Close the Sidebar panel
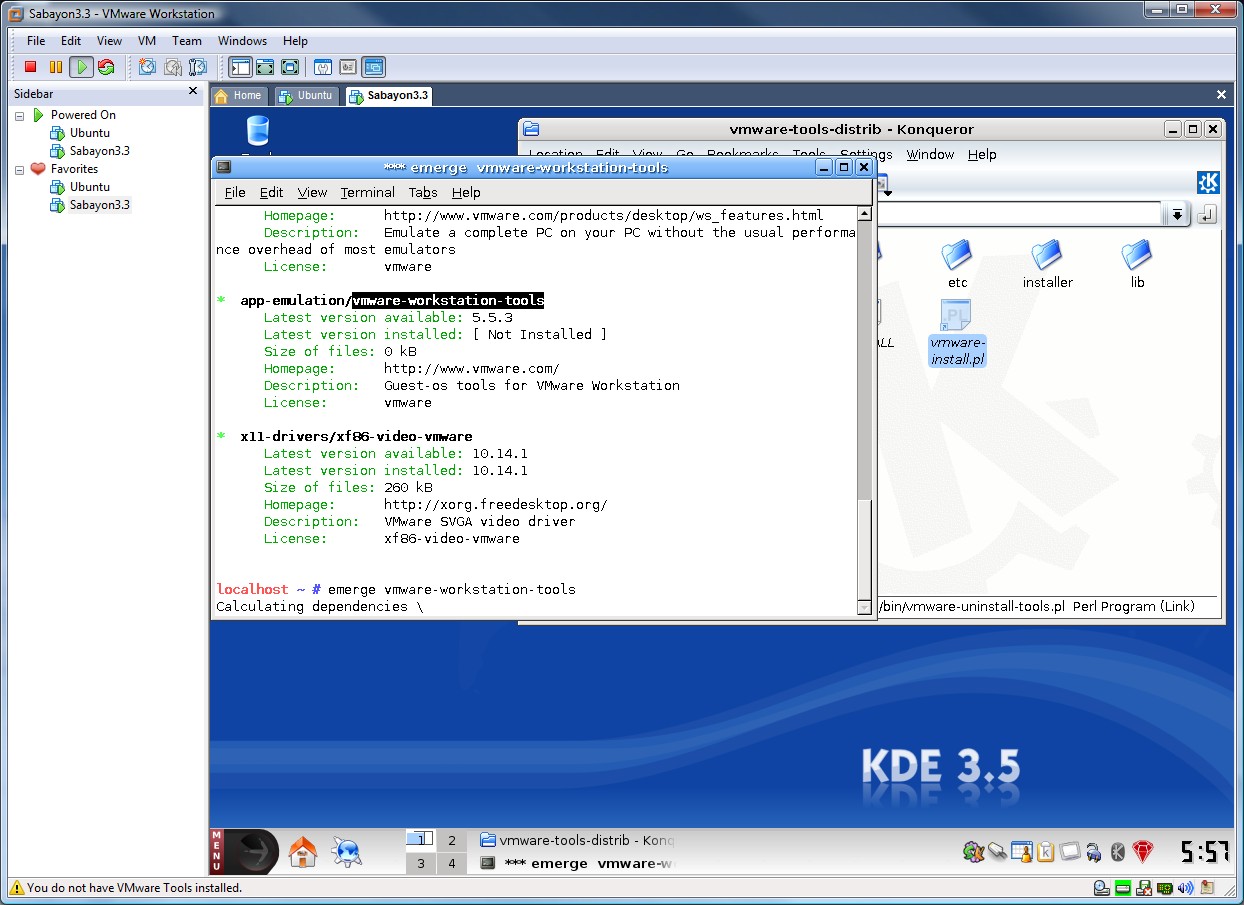This screenshot has height=905, width=1244. click(x=193, y=91)
